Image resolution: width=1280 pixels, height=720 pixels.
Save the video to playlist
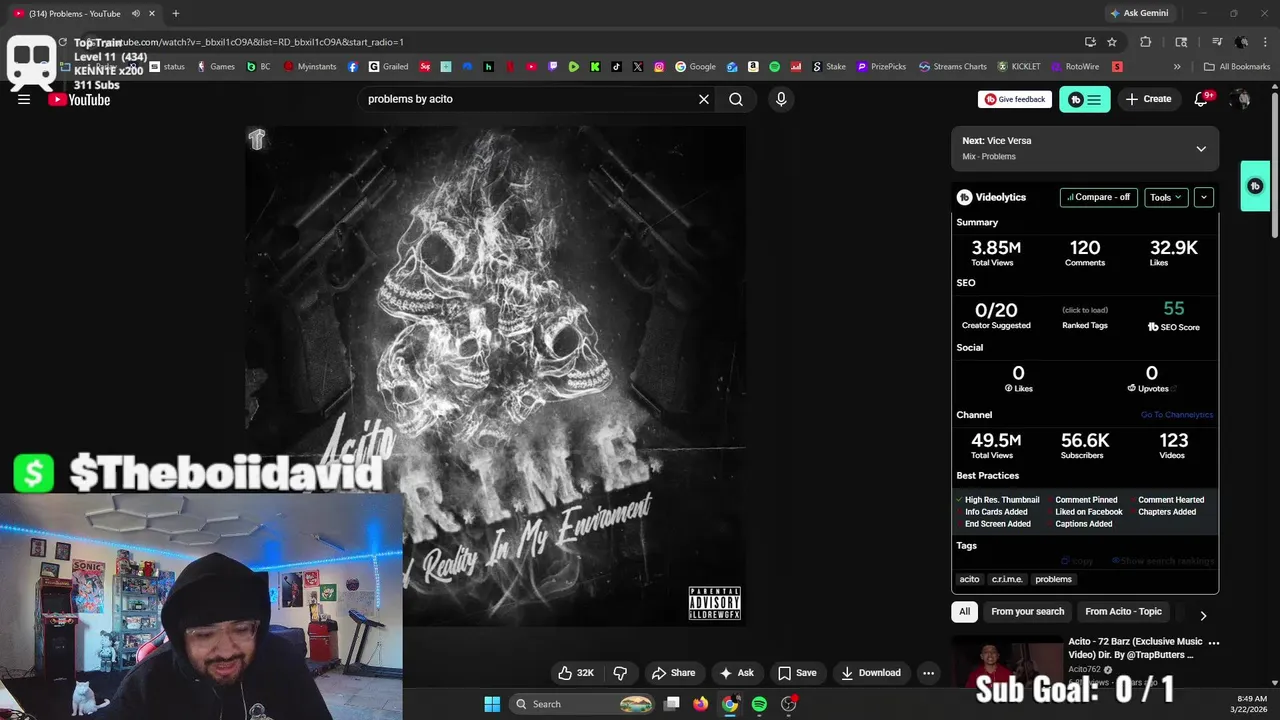tap(797, 673)
